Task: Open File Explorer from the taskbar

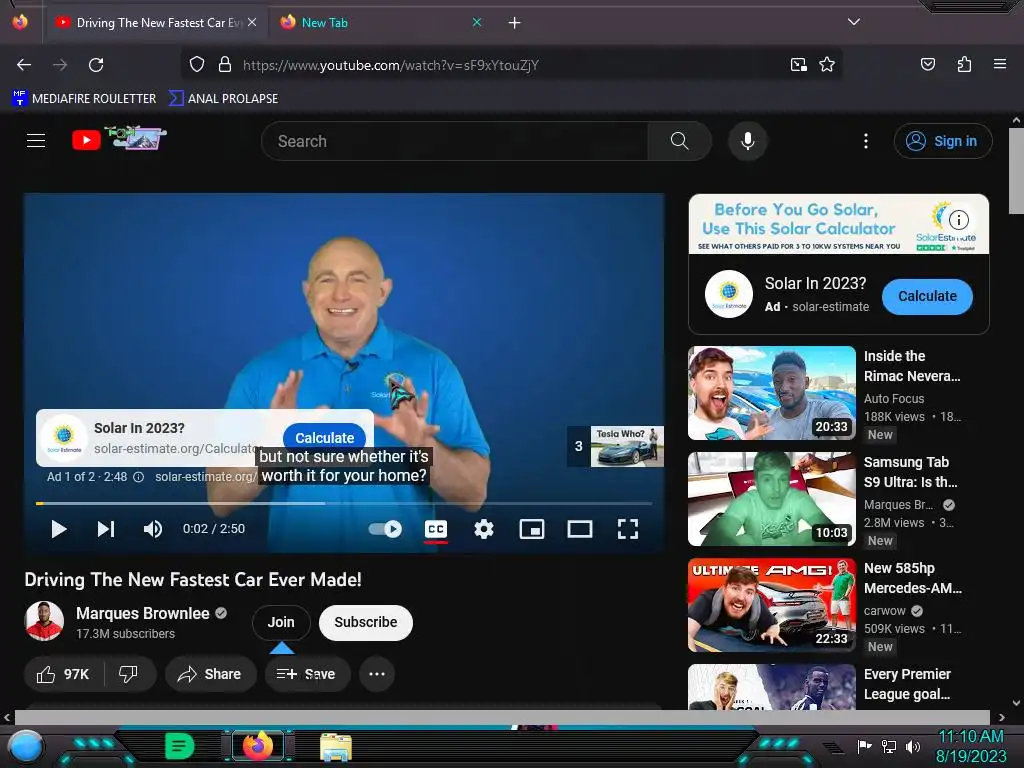Action: [x=336, y=747]
